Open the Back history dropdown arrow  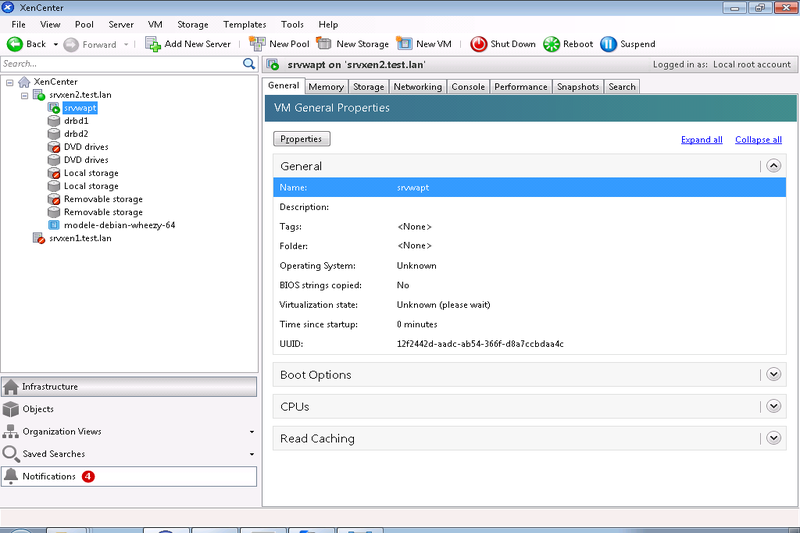[x=55, y=45]
